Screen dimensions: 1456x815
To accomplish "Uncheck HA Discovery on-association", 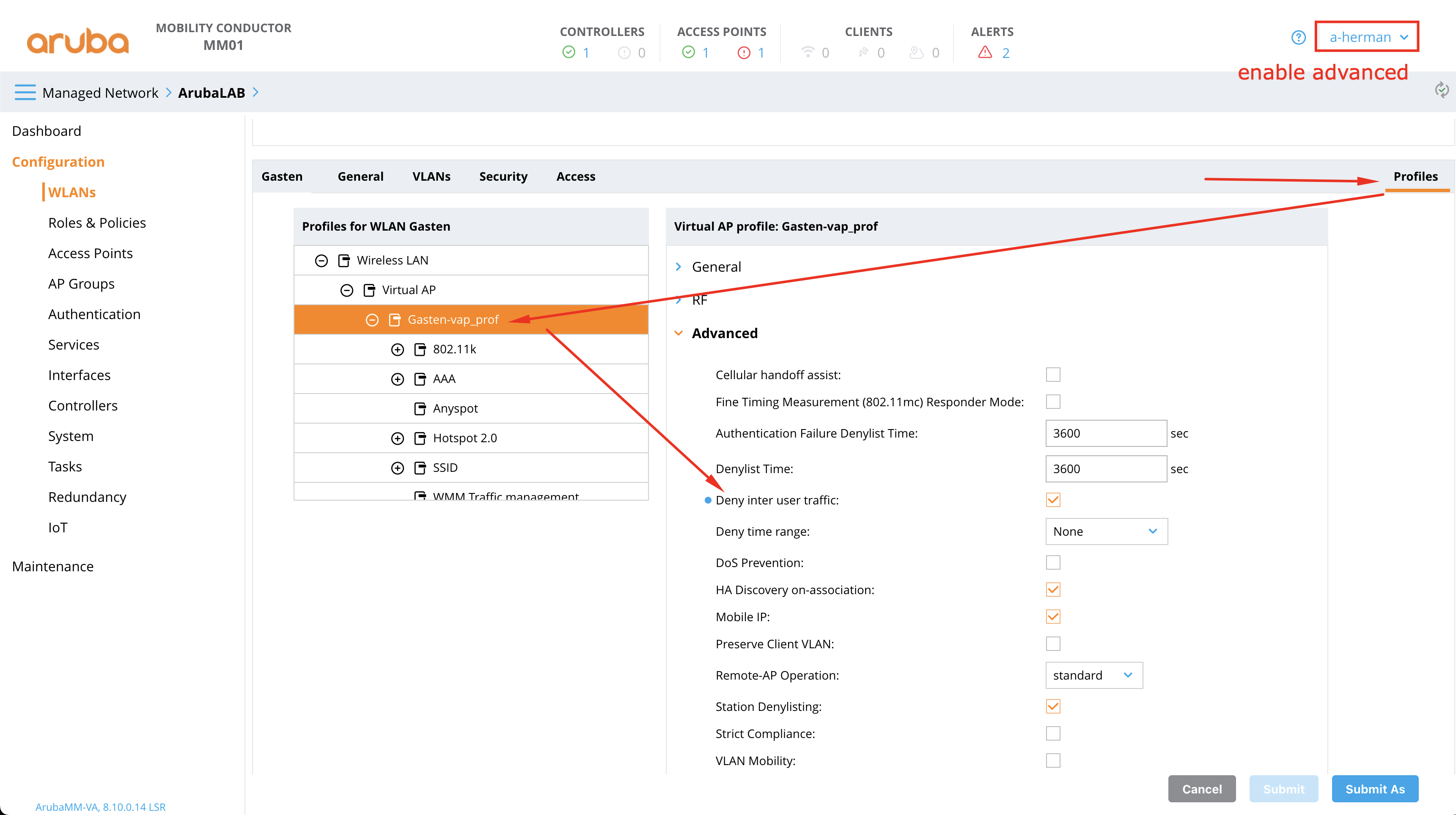I will [x=1052, y=589].
